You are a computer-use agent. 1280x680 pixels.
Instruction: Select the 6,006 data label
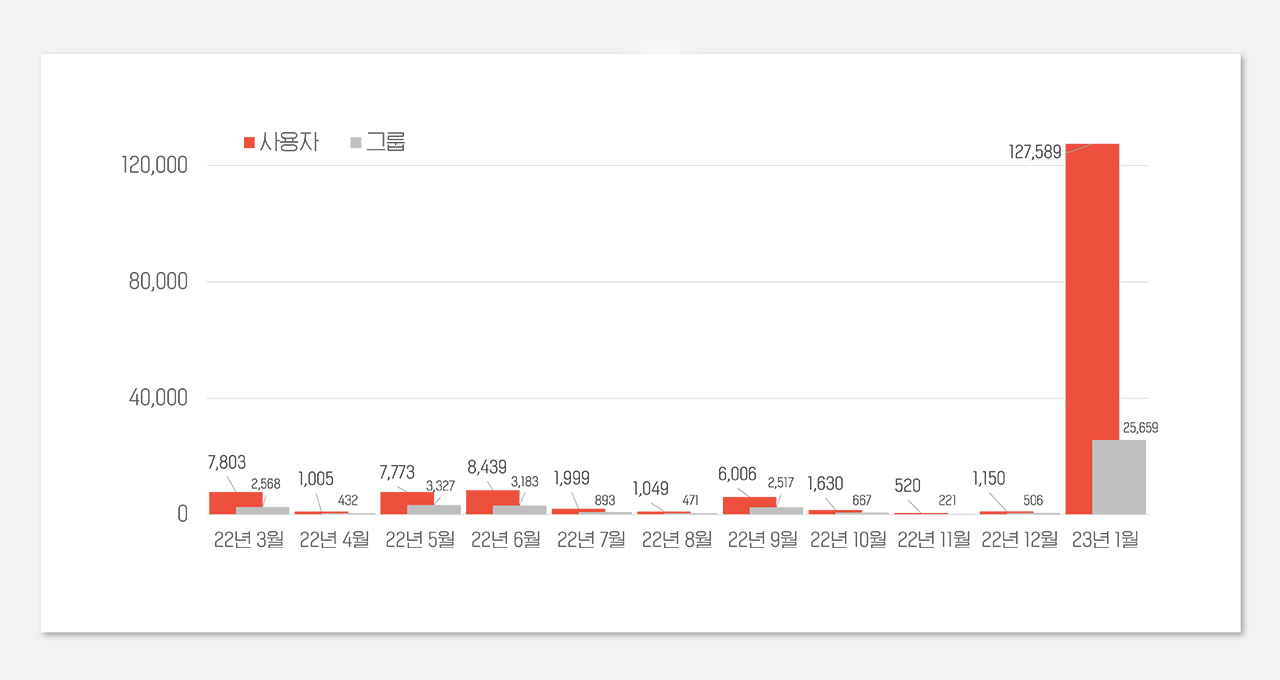pyautogui.click(x=737, y=474)
